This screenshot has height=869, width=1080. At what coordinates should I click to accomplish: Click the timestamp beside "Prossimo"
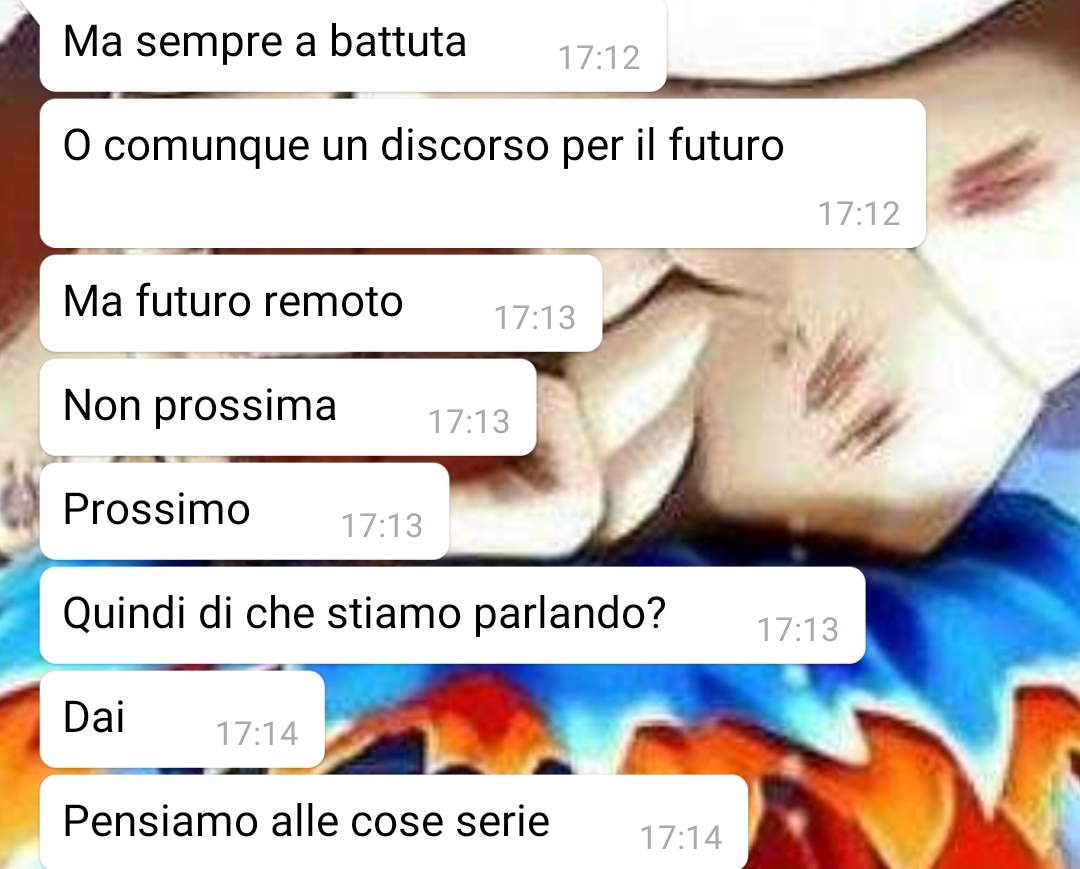click(x=382, y=526)
